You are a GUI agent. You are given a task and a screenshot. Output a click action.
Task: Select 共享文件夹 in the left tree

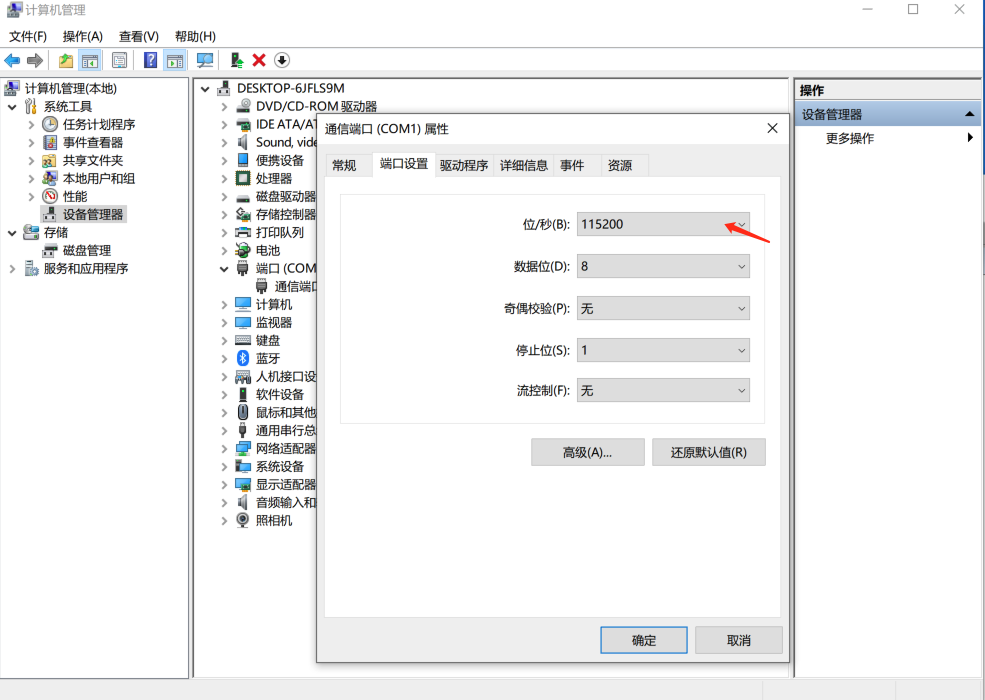[x=92, y=160]
